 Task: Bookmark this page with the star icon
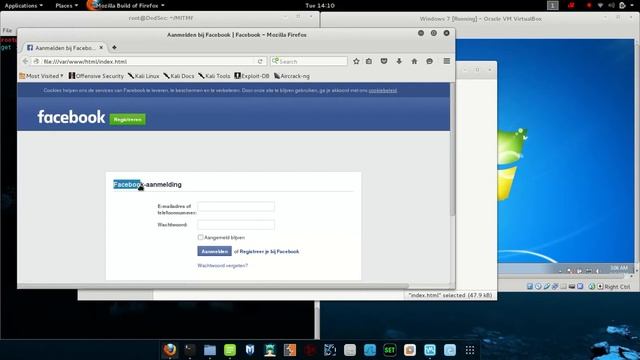(356, 61)
